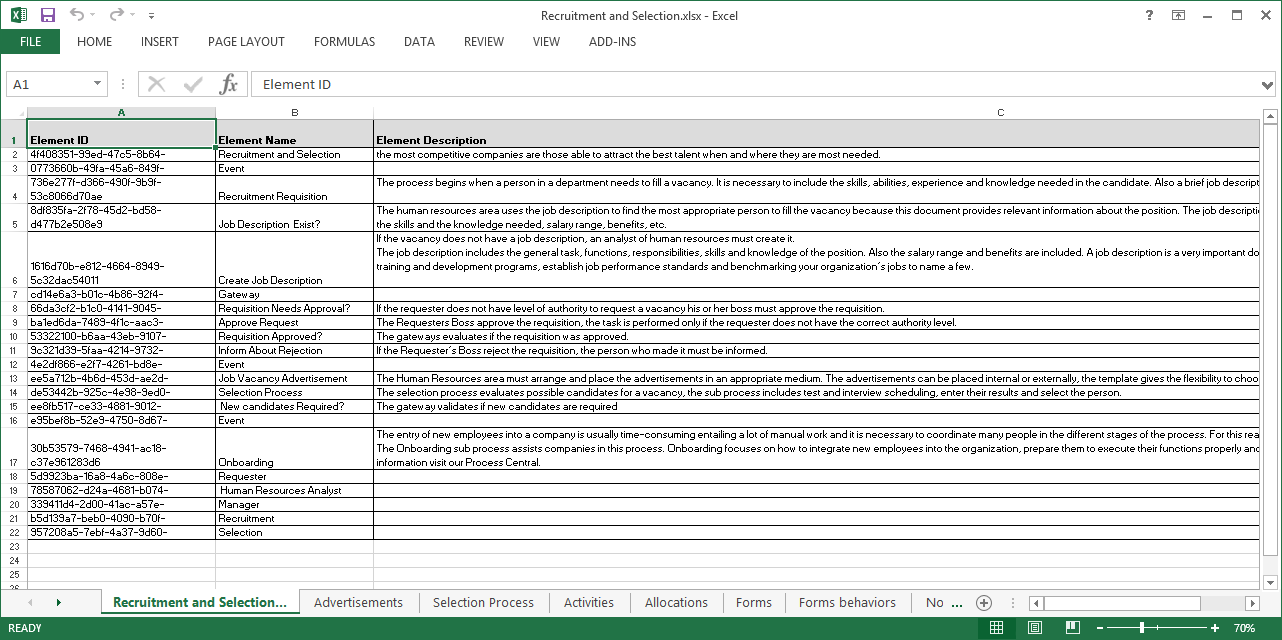Switch to Page Break Preview view

pyautogui.click(x=1072, y=628)
